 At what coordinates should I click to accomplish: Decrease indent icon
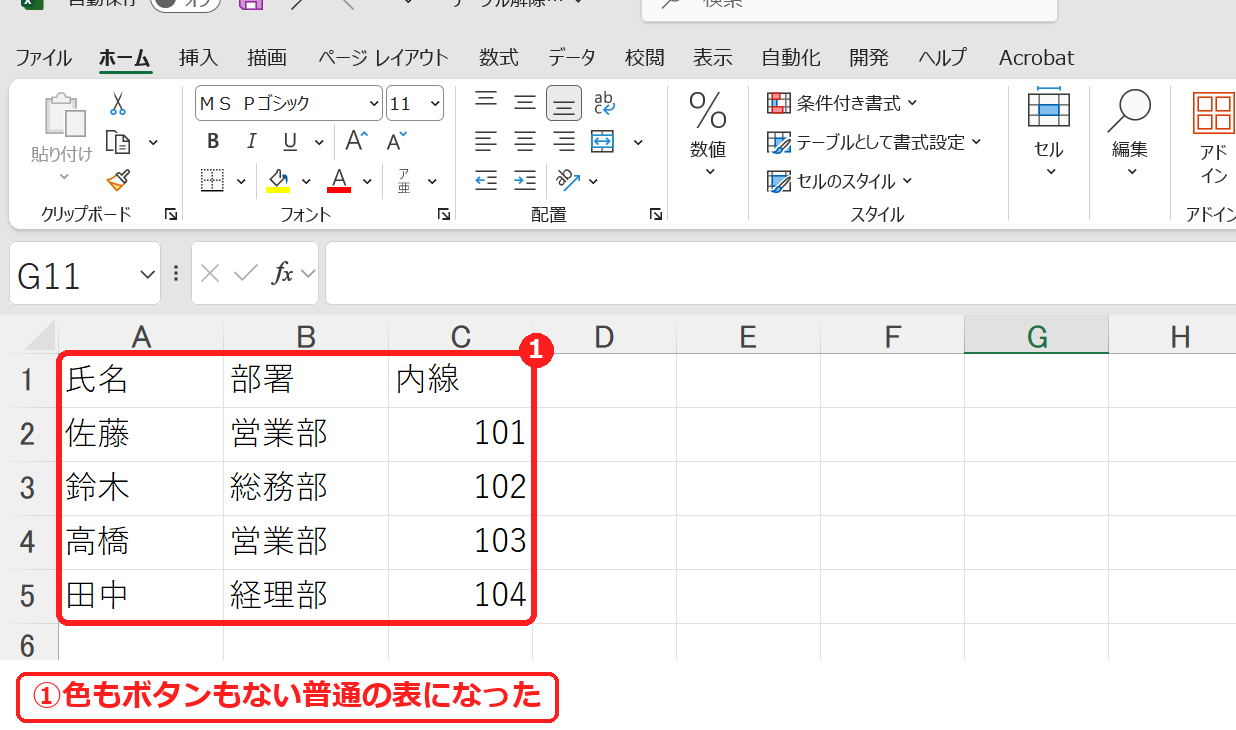[486, 180]
